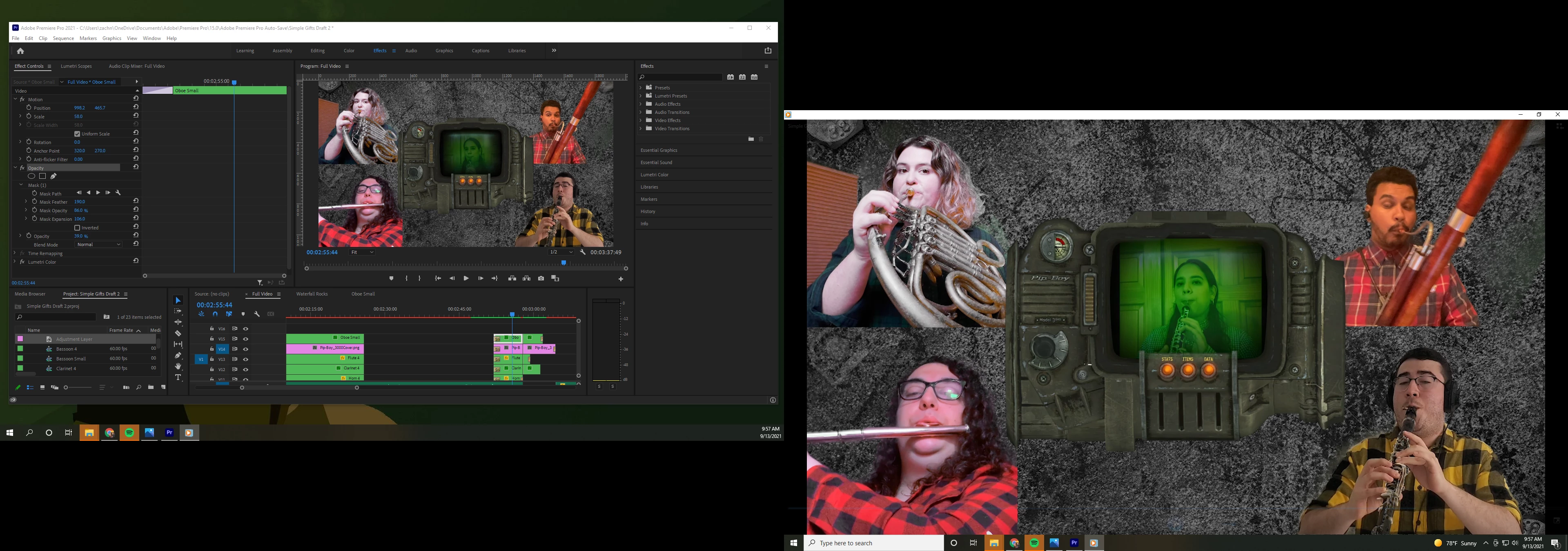Viewport: 1568px width, 551px height.
Task: Click the Mask Feather value
Action: [x=79, y=202]
